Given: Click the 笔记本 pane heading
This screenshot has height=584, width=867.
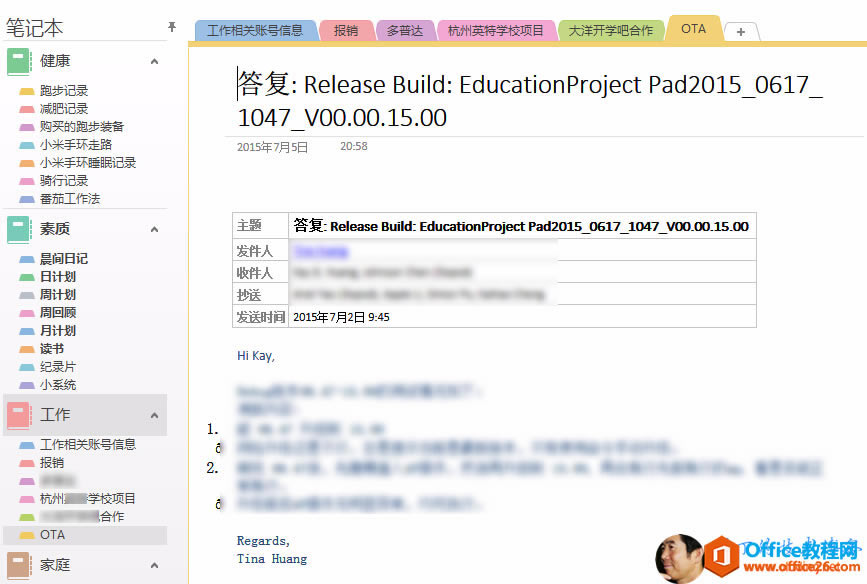Looking at the screenshot, I should coord(34,28).
